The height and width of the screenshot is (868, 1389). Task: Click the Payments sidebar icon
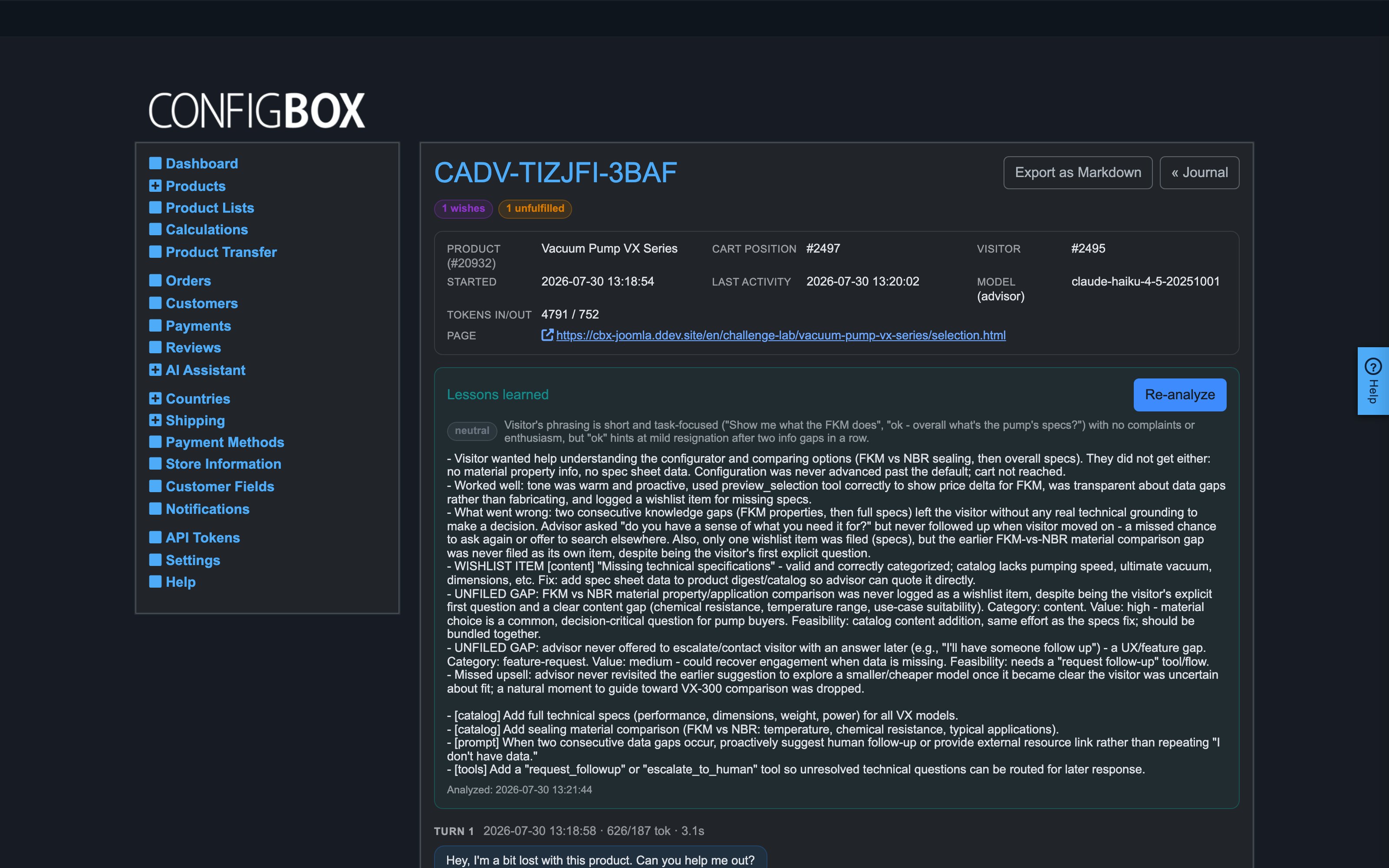point(155,325)
